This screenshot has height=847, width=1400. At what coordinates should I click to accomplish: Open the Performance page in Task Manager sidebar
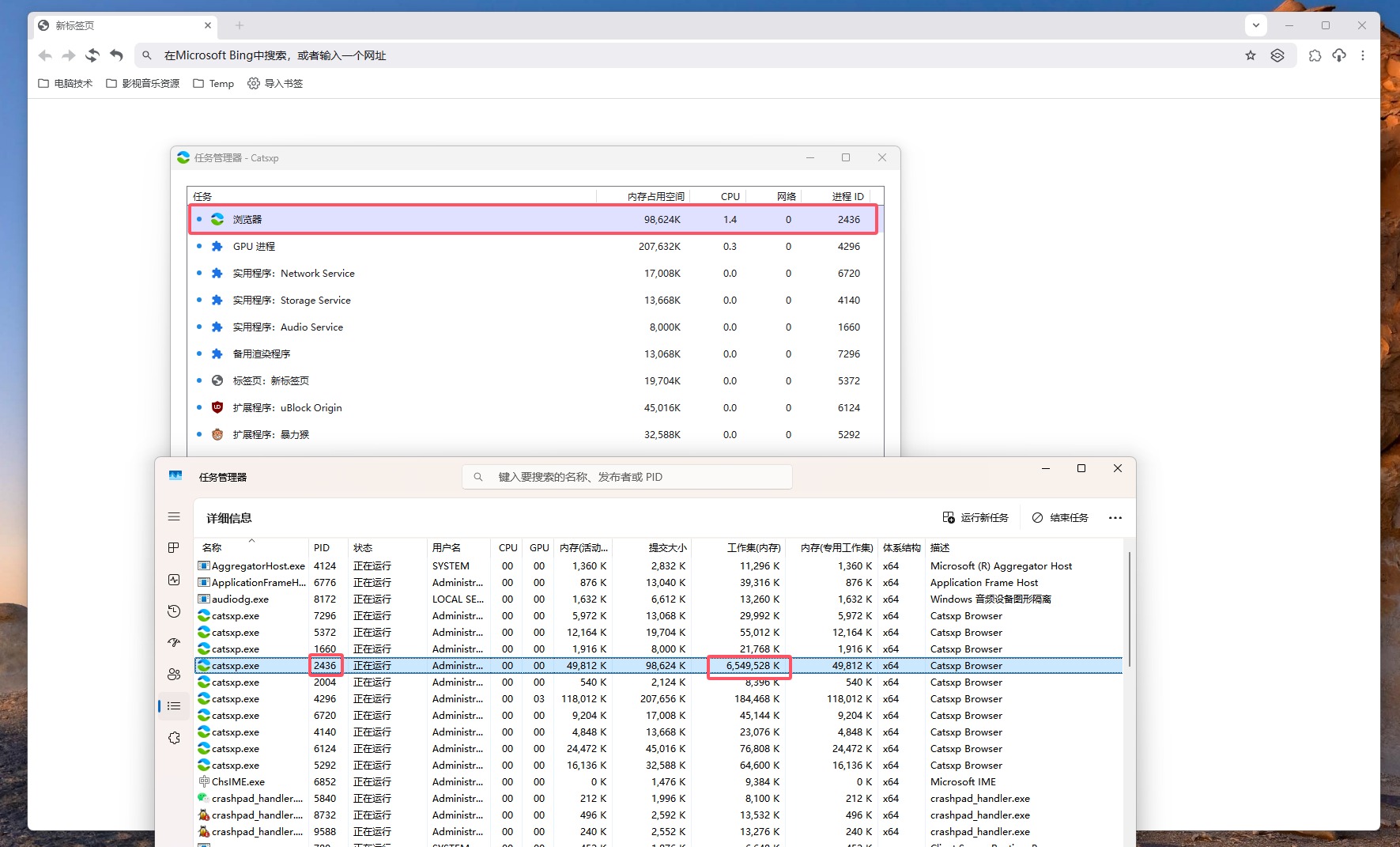[174, 580]
